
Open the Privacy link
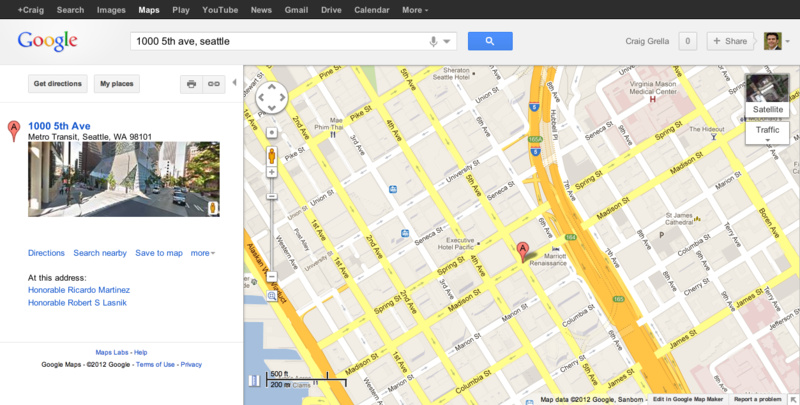point(191,365)
